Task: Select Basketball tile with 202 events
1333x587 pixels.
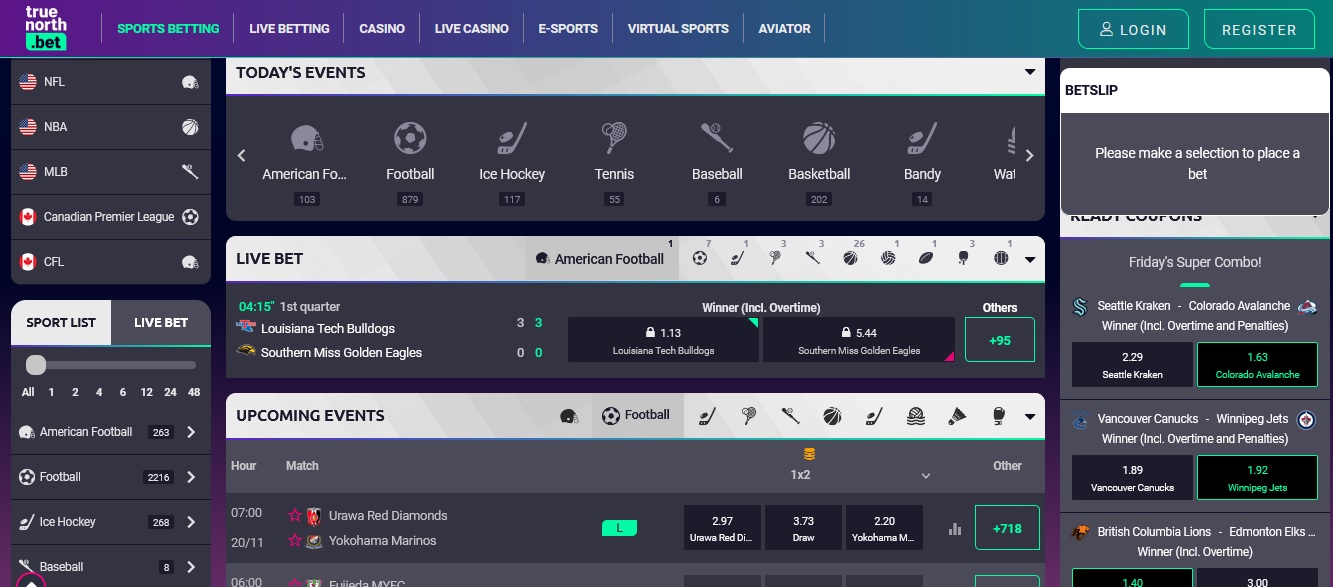Action: (819, 163)
